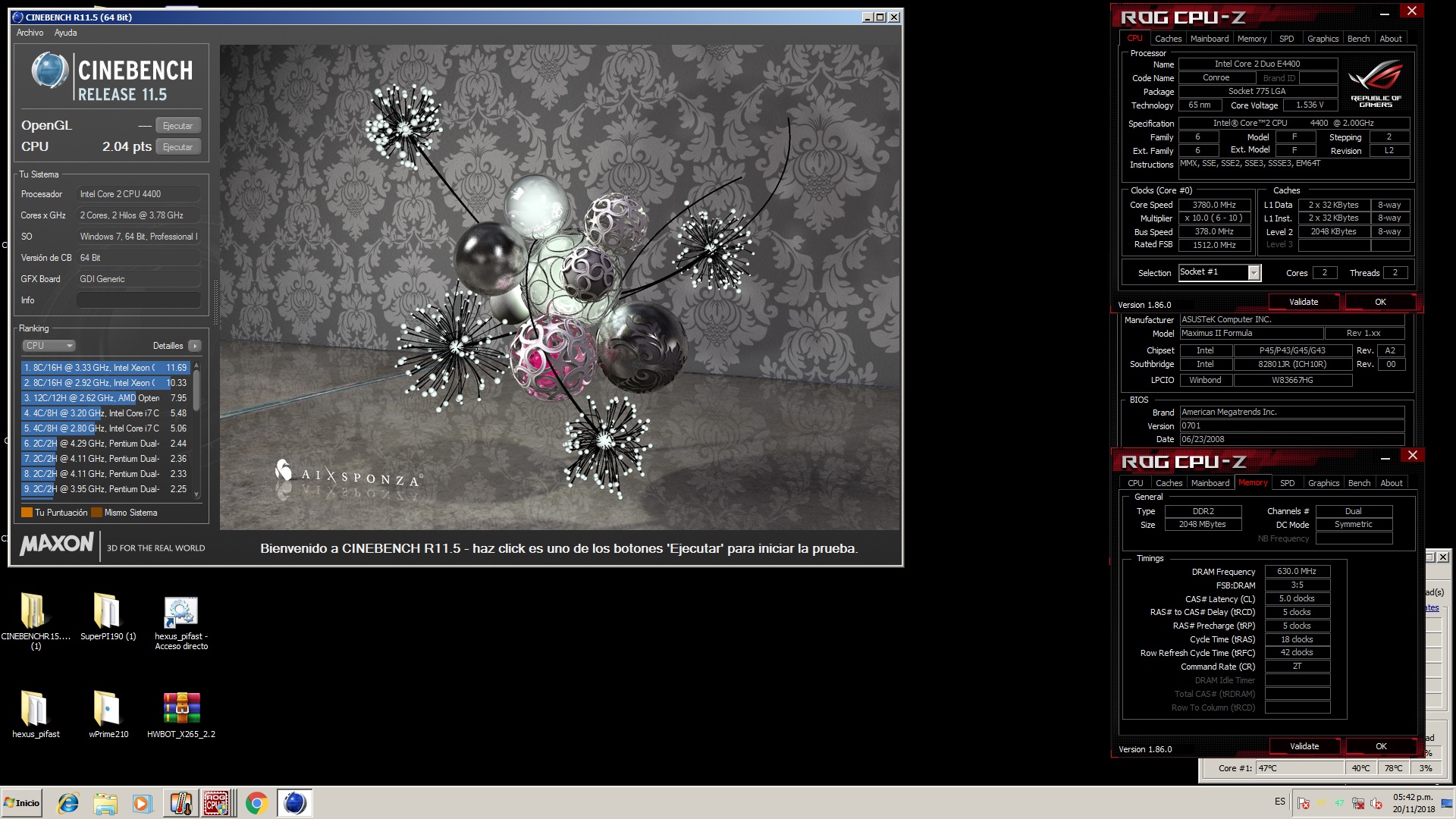Click OK in upper CPU-Z window
The height and width of the screenshot is (819, 1456).
pyautogui.click(x=1380, y=302)
